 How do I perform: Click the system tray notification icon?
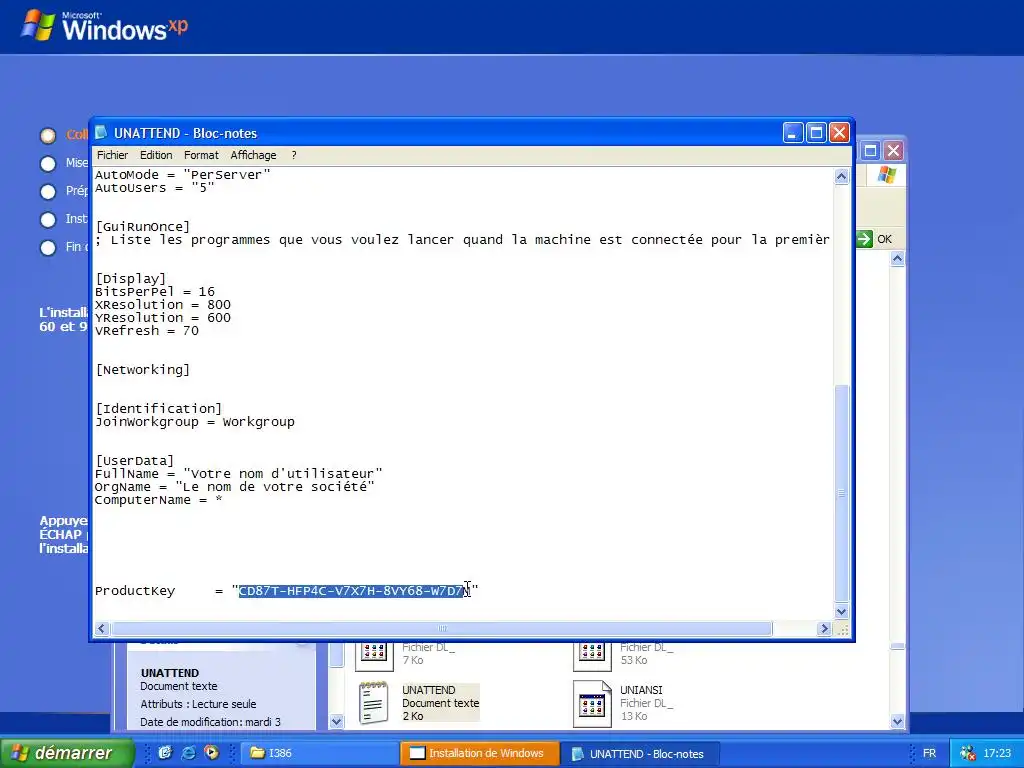tap(968, 754)
